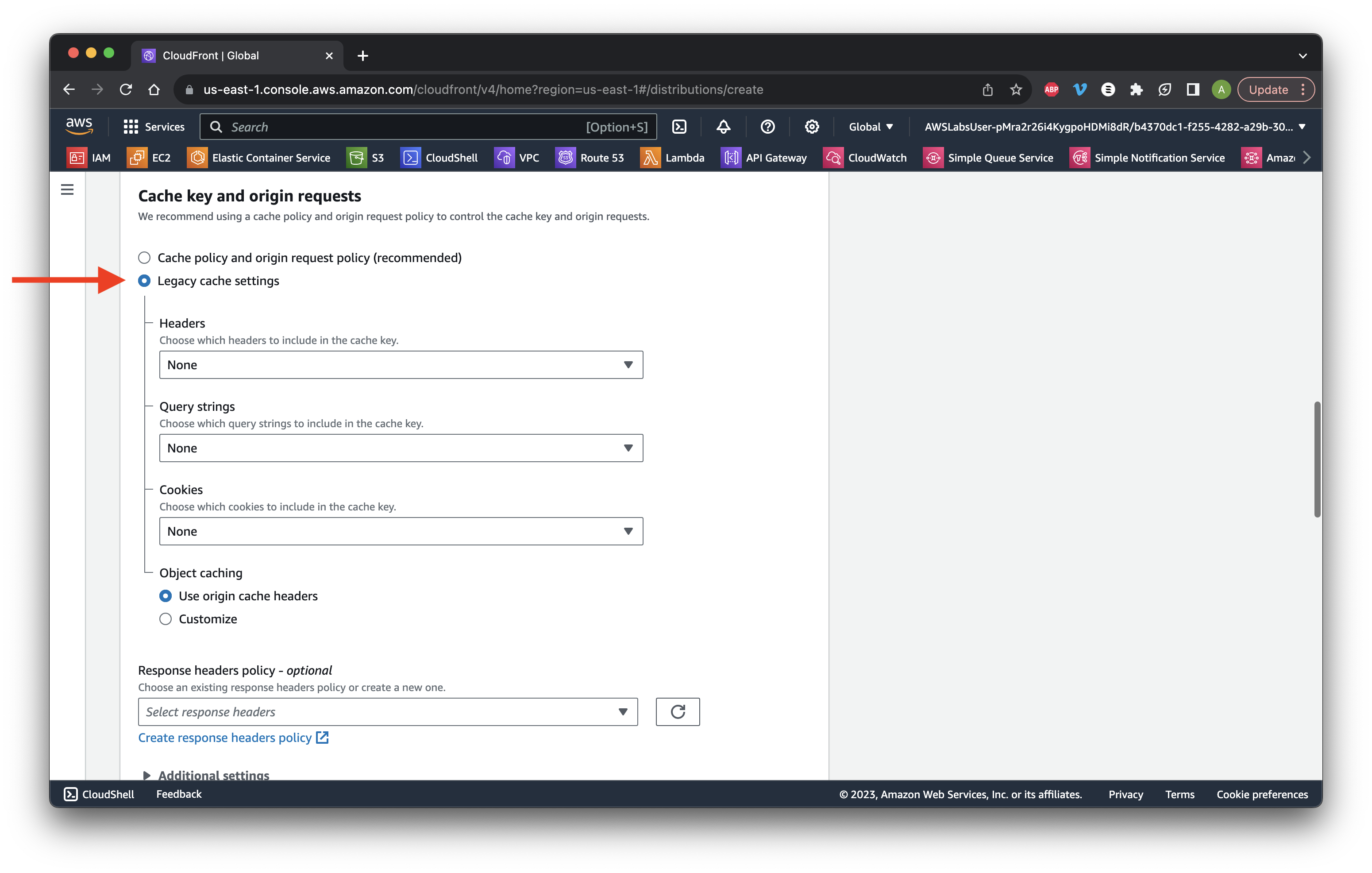Open the AWSLabsUser account menu

tap(1114, 127)
